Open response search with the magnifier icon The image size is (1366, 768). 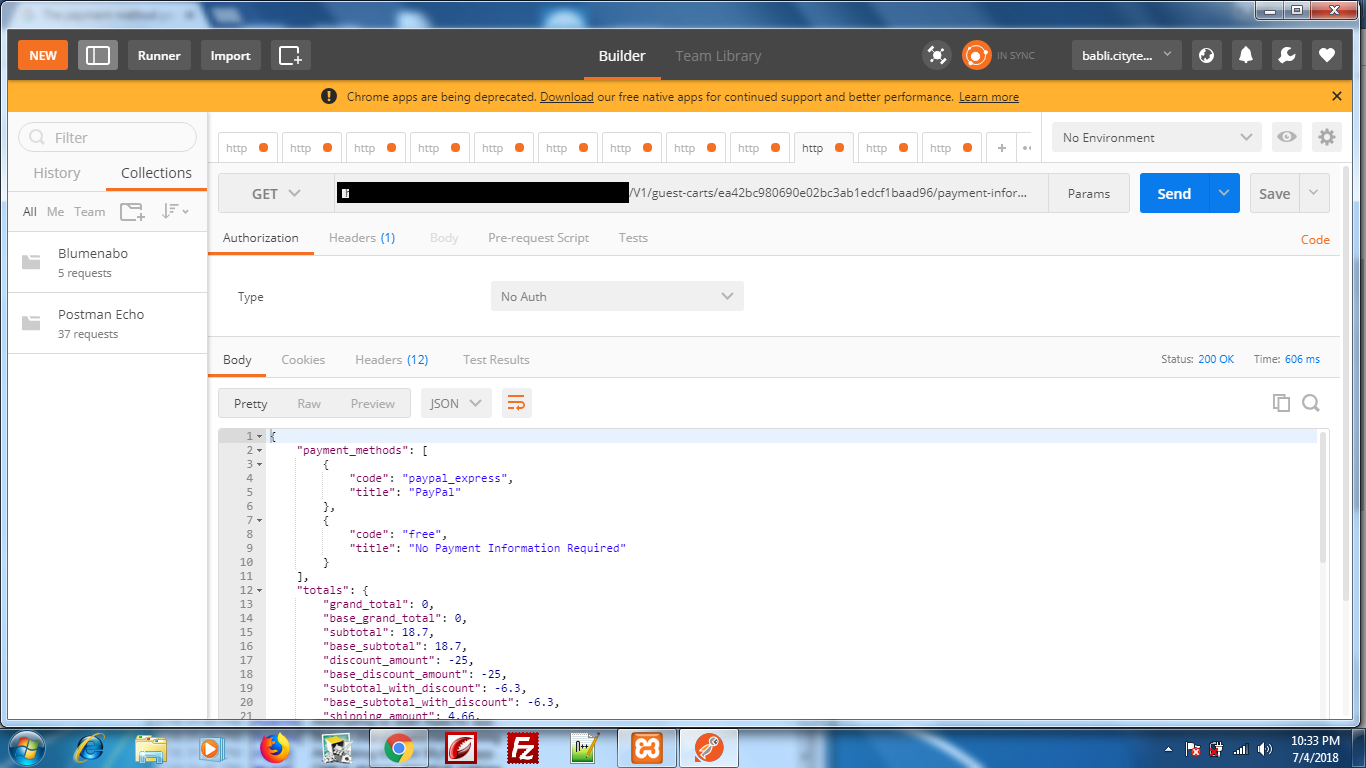(x=1310, y=402)
